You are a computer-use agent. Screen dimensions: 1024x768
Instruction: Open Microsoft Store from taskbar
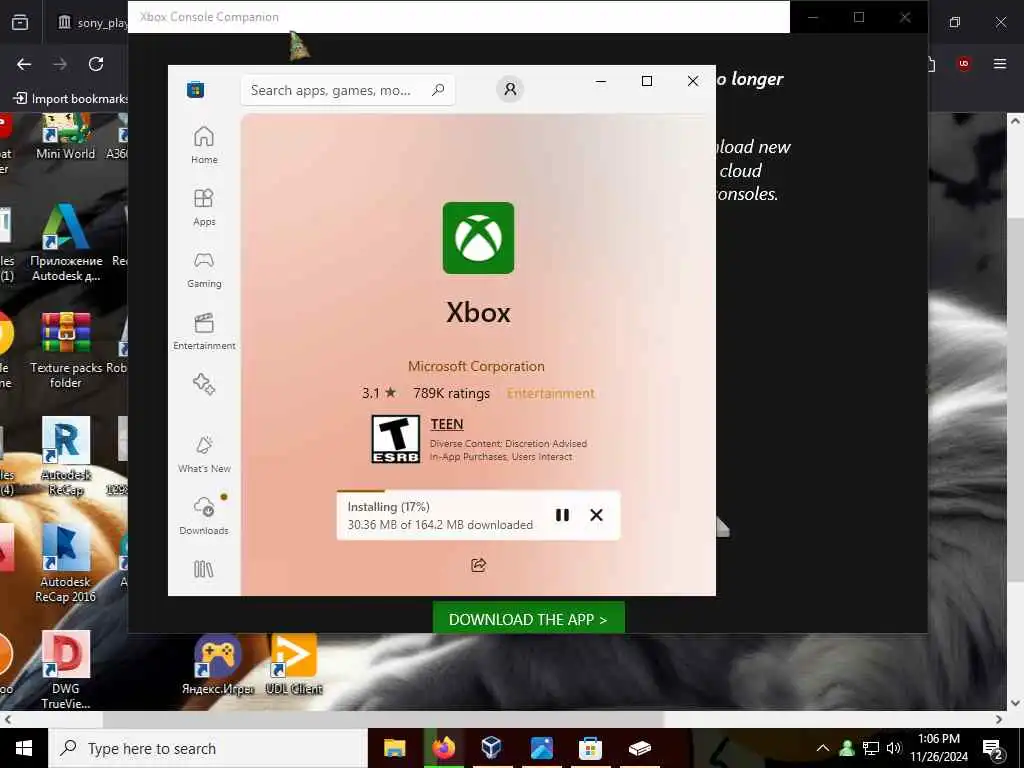click(590, 748)
